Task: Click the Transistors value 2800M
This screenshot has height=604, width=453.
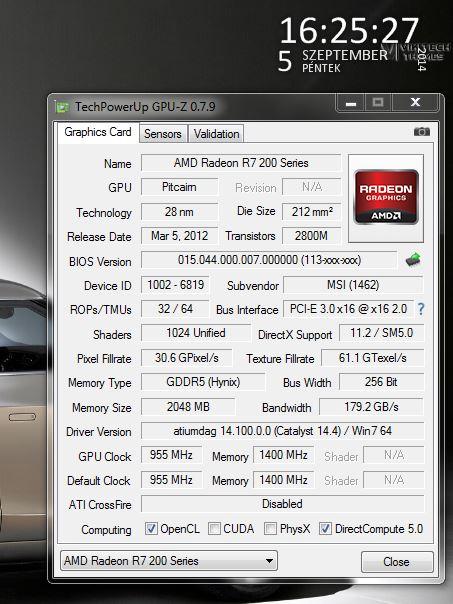Action: pyautogui.click(x=312, y=236)
